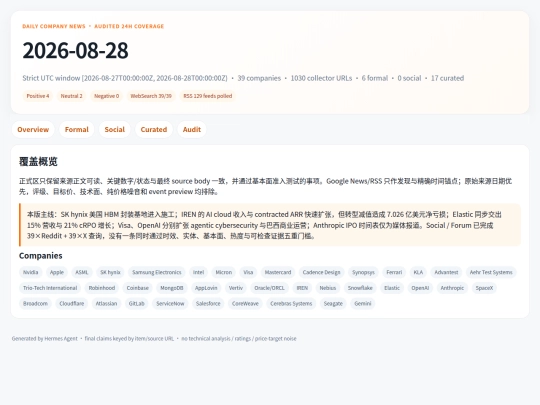Click the Companies section heading

(x=41, y=256)
